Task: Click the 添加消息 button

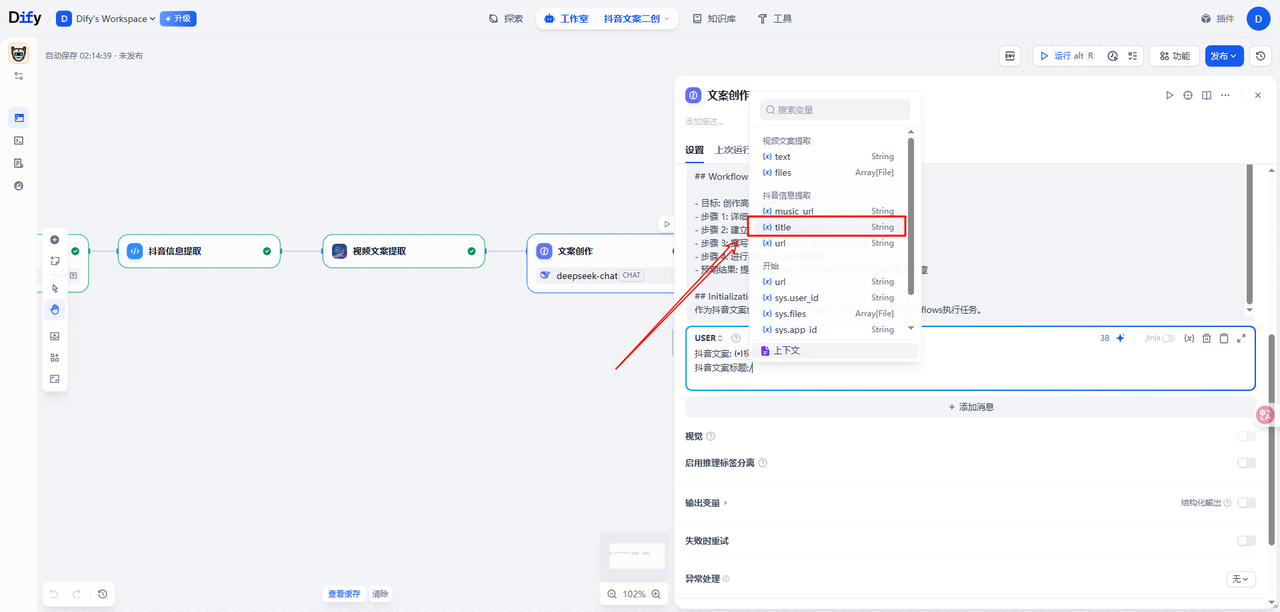Action: 970,407
